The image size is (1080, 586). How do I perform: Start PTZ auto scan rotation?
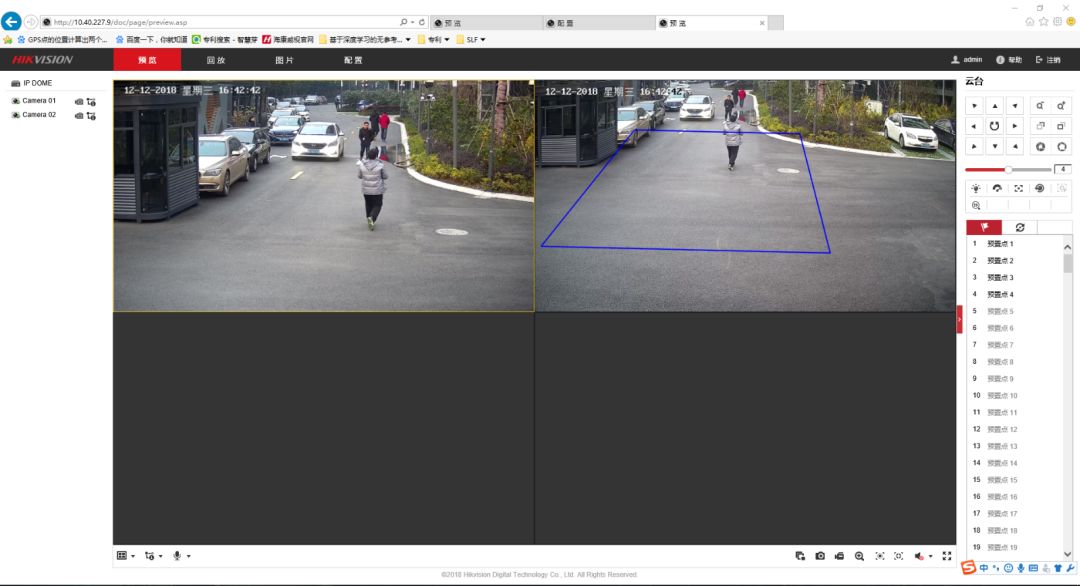[995, 126]
